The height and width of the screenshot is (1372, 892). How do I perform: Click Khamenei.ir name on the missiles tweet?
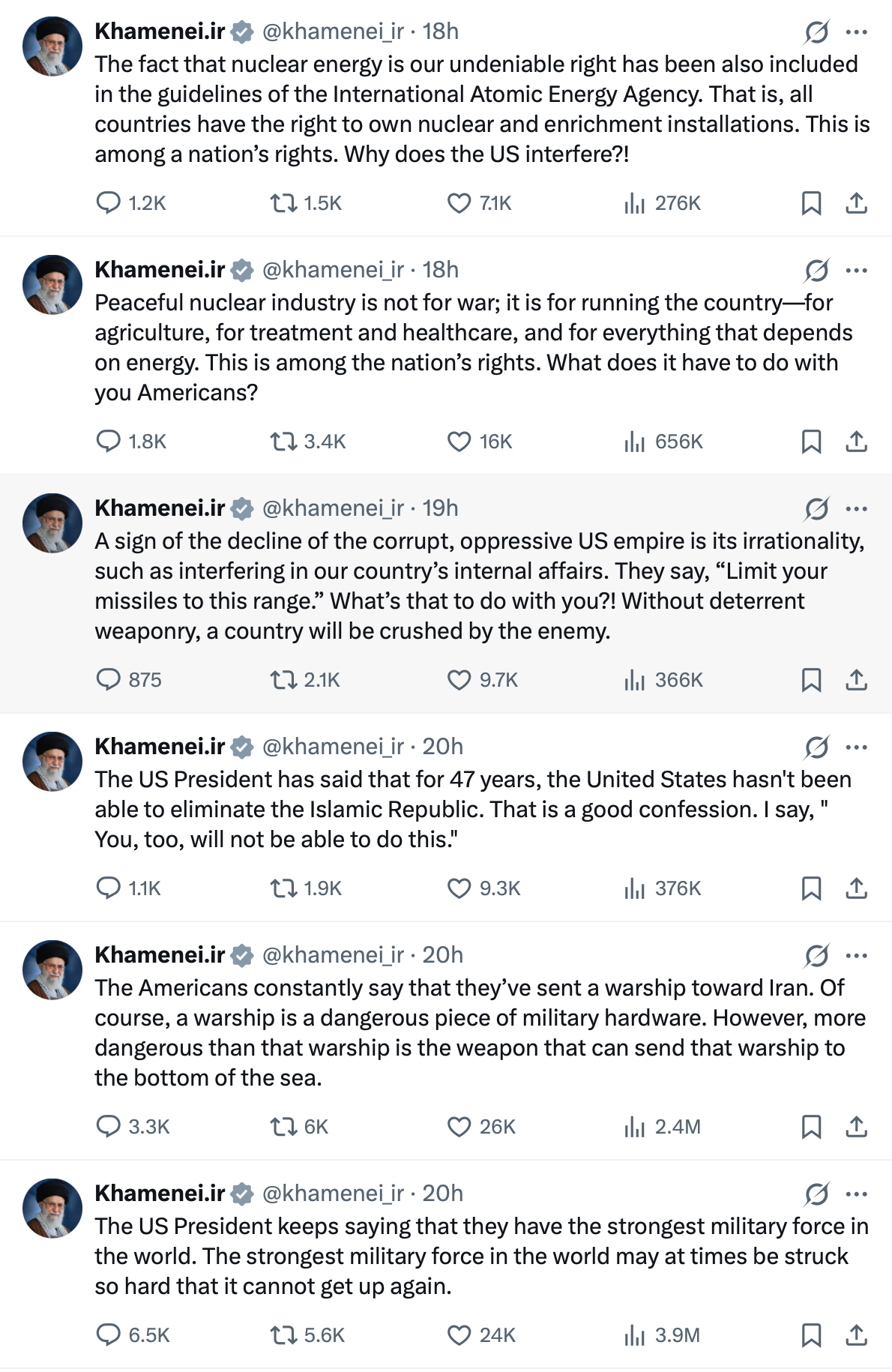pos(160,508)
